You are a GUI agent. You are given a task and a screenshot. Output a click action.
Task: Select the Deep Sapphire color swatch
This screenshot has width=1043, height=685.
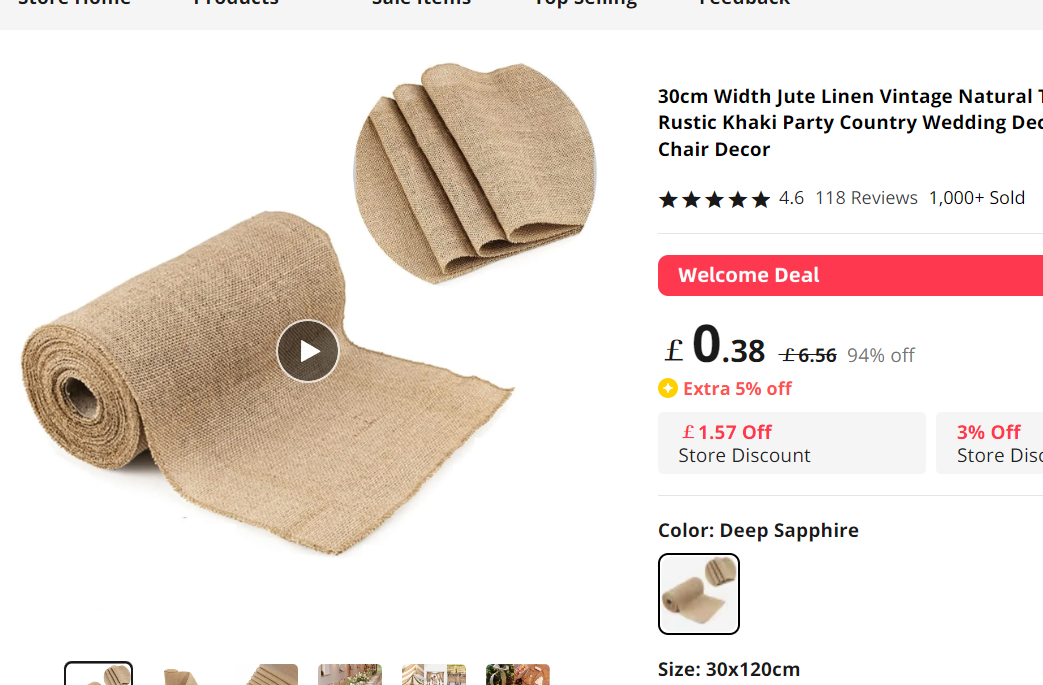pyautogui.click(x=699, y=594)
